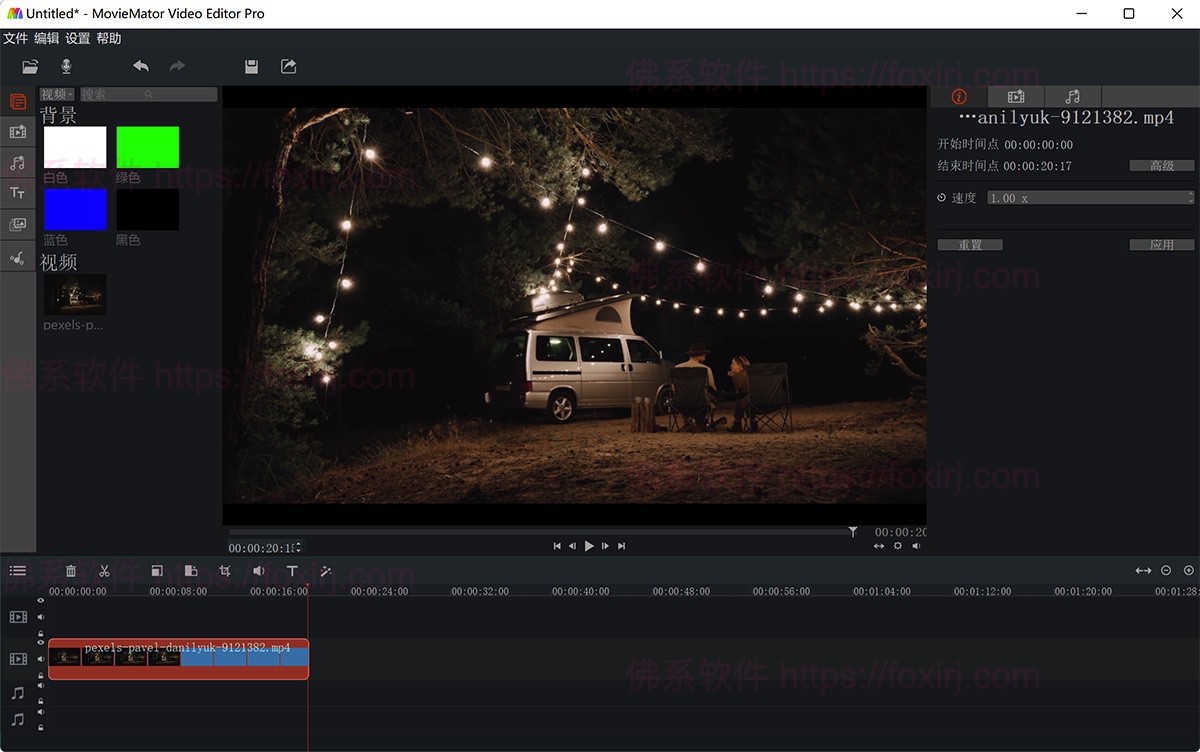Click the microphone voice-over record icon
Viewport: 1200px width, 752px height.
[66, 67]
